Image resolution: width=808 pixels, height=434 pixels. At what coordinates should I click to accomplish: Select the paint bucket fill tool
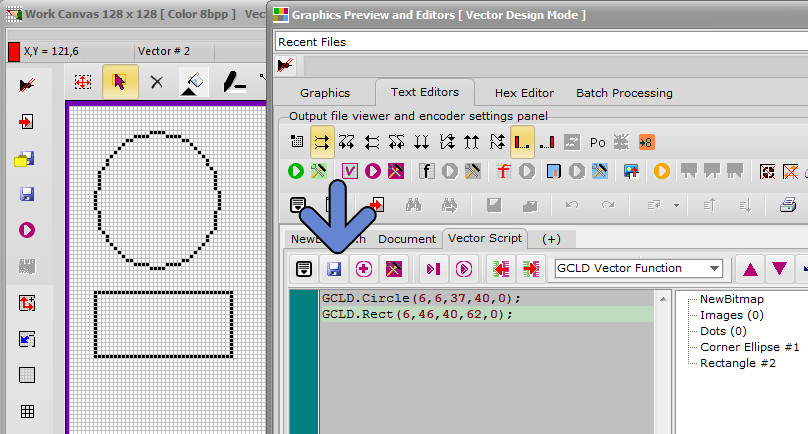[x=193, y=82]
